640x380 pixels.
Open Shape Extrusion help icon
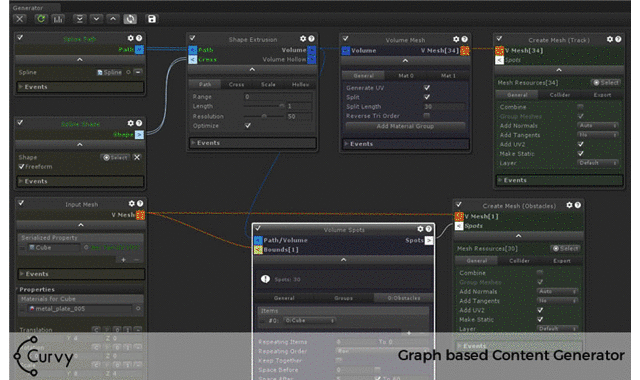point(311,38)
